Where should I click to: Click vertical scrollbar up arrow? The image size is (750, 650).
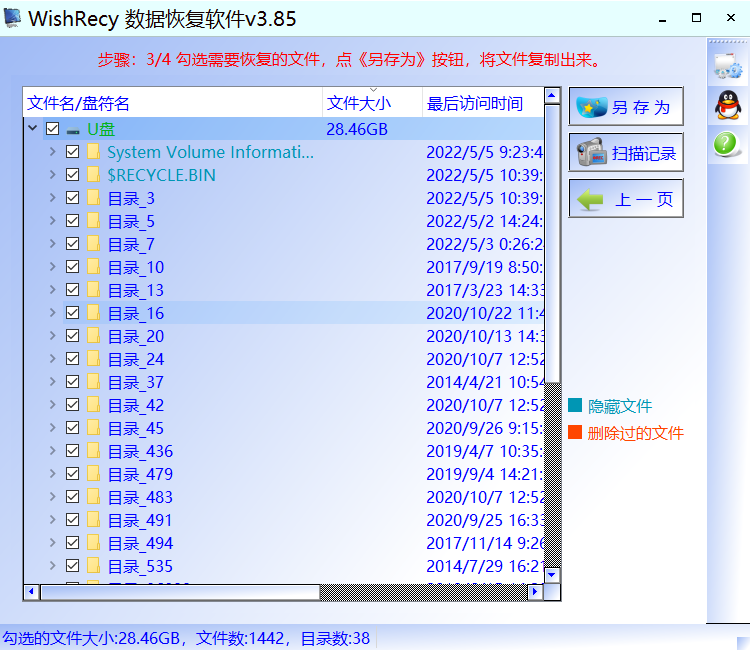pos(552,96)
